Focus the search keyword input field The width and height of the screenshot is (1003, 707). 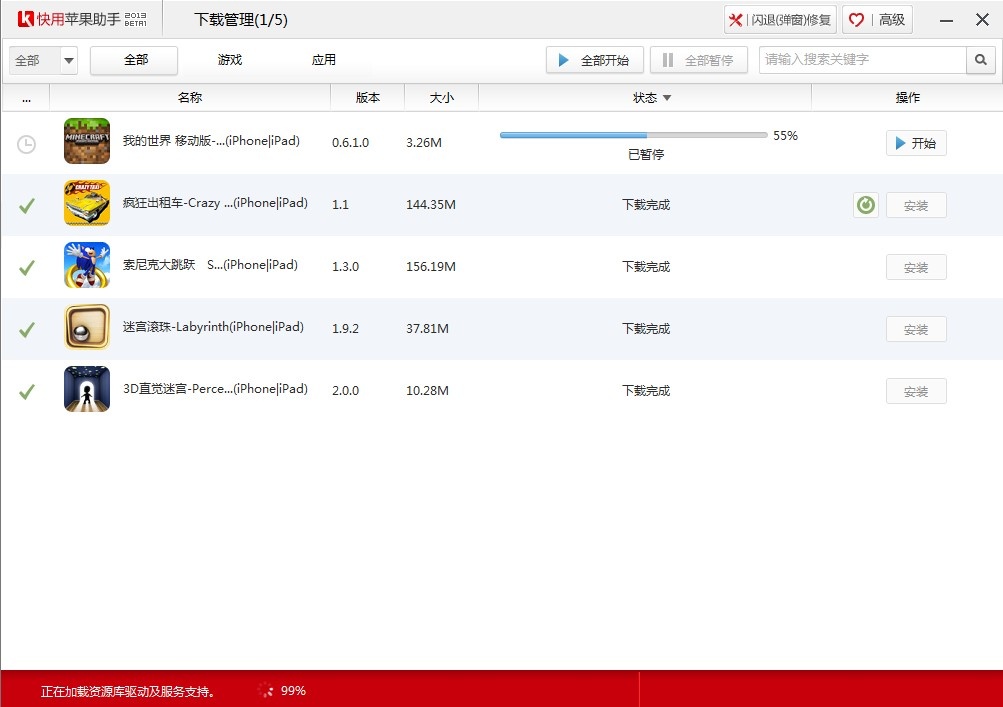(x=862, y=60)
